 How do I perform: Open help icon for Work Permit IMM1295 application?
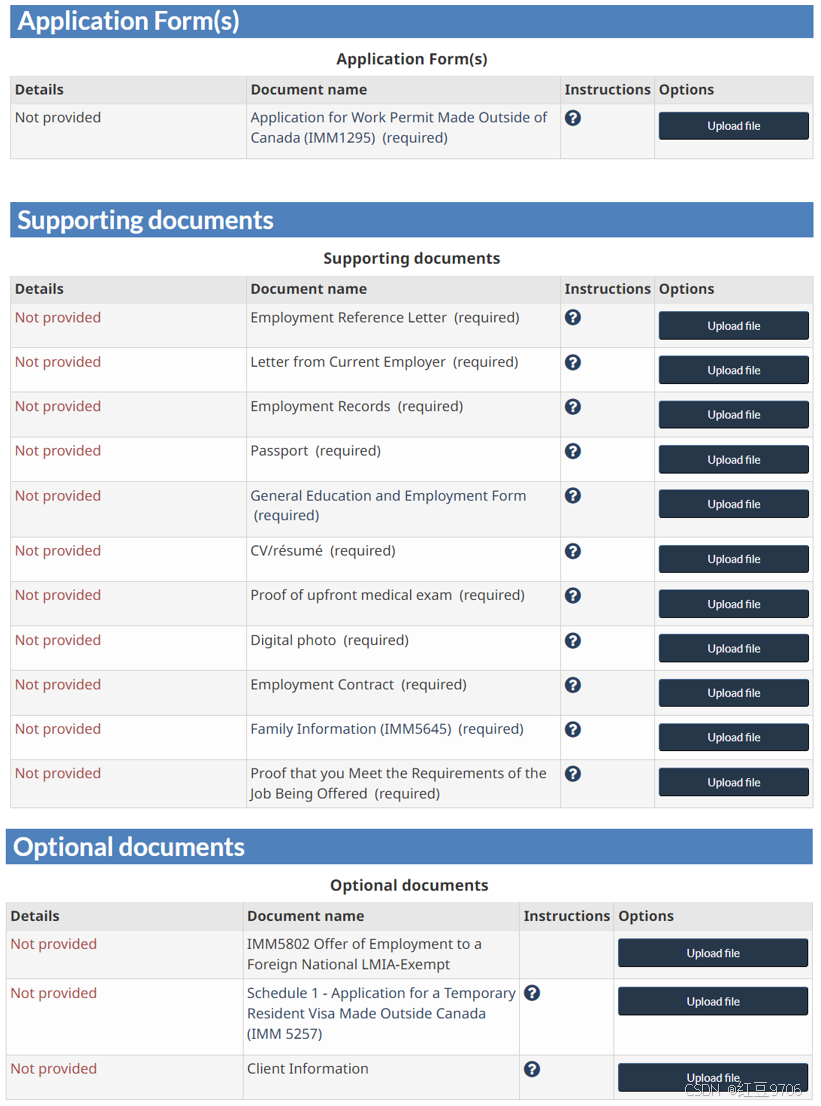tap(573, 118)
